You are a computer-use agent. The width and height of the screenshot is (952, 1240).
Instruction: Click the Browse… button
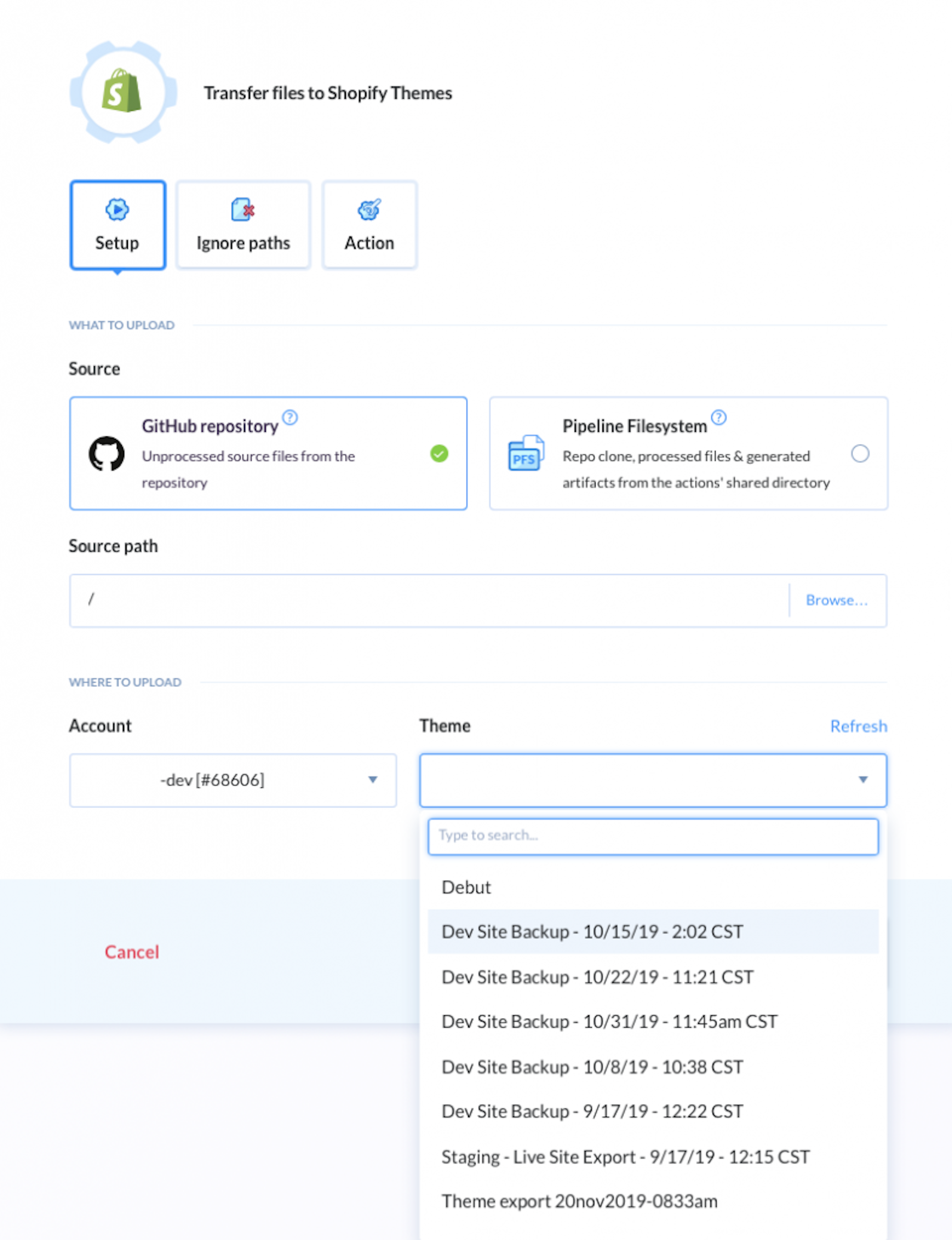(x=837, y=600)
